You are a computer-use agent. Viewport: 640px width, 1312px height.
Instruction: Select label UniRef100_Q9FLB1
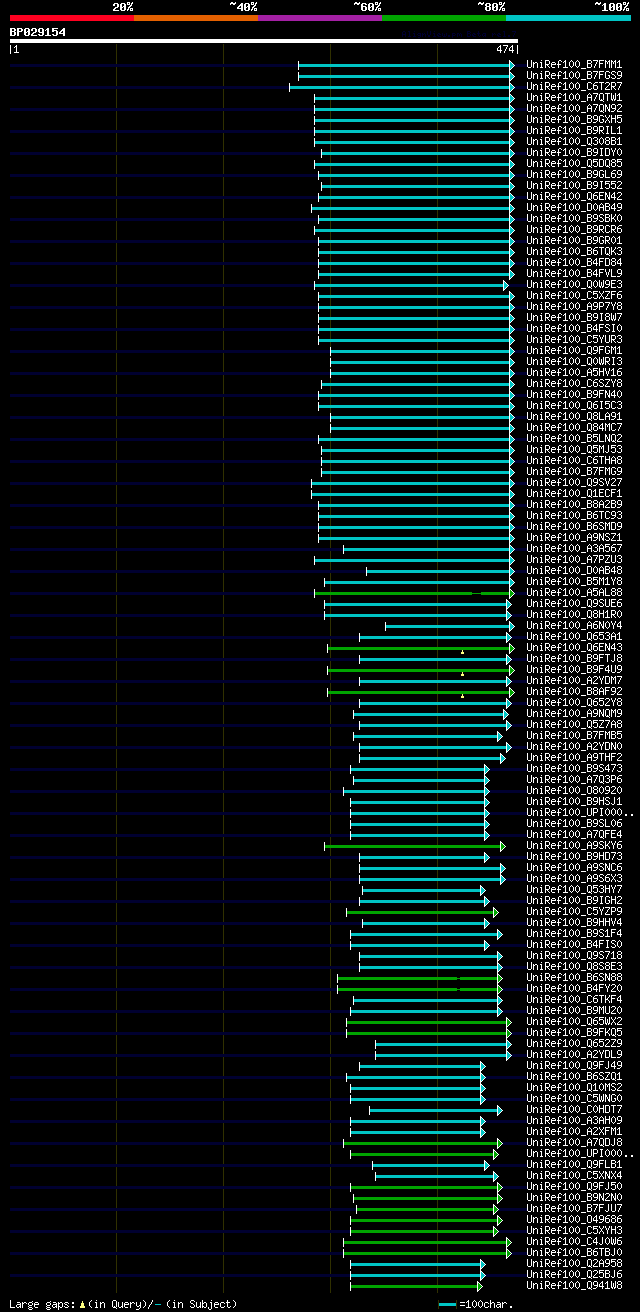tap(574, 1164)
